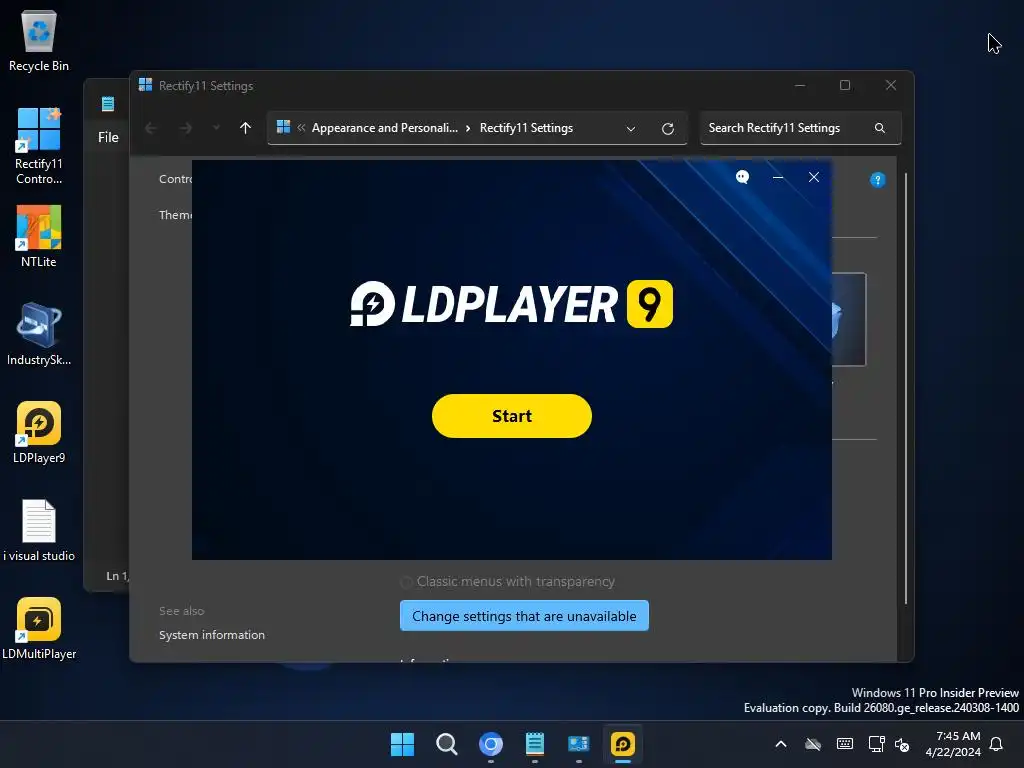Select Appearance and Personalization breadcrumb
Viewport: 1024px width, 768px height.
[x=385, y=128]
